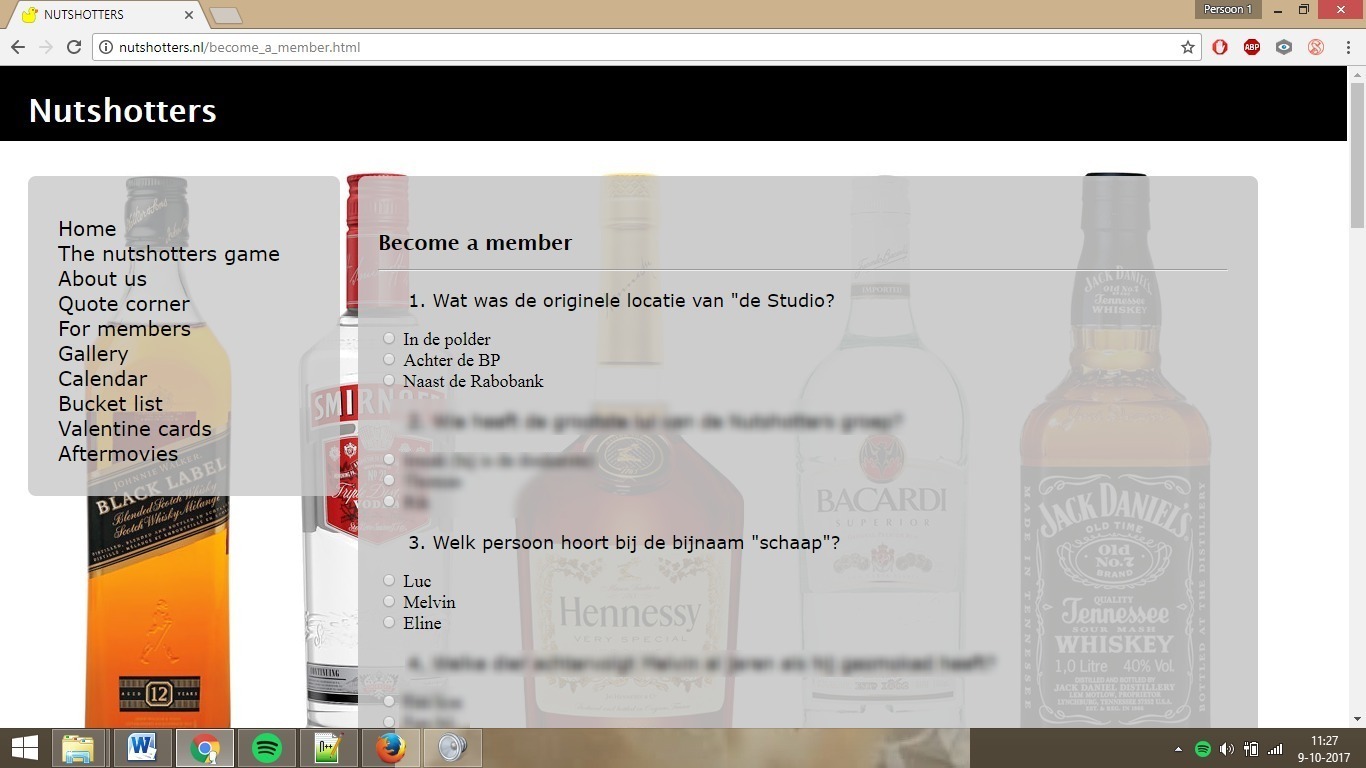Image resolution: width=1366 pixels, height=768 pixels.
Task: Click the Persoon 1 profile button
Action: click(x=1228, y=9)
